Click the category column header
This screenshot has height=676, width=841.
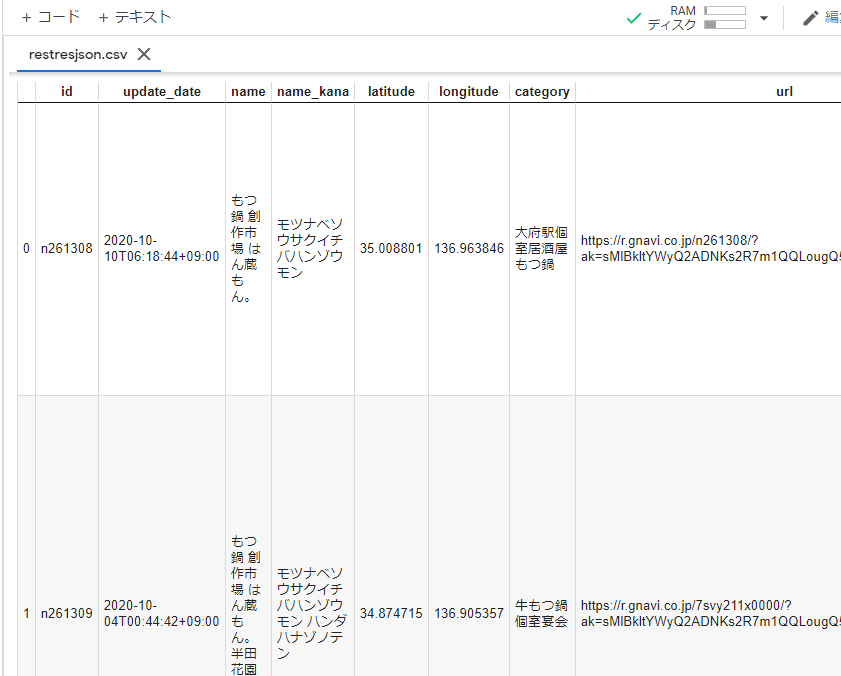542,91
